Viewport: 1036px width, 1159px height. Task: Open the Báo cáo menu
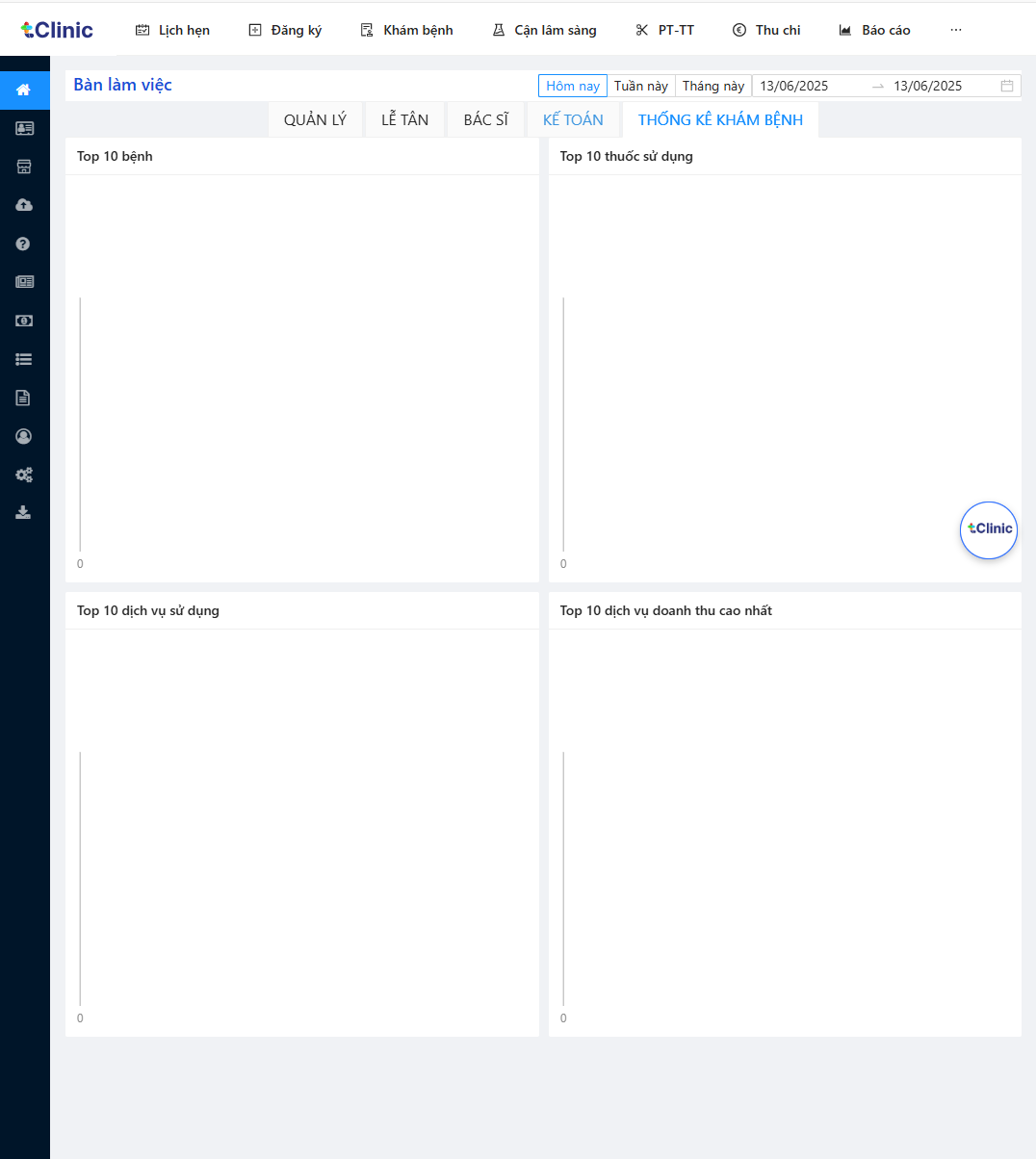(874, 30)
